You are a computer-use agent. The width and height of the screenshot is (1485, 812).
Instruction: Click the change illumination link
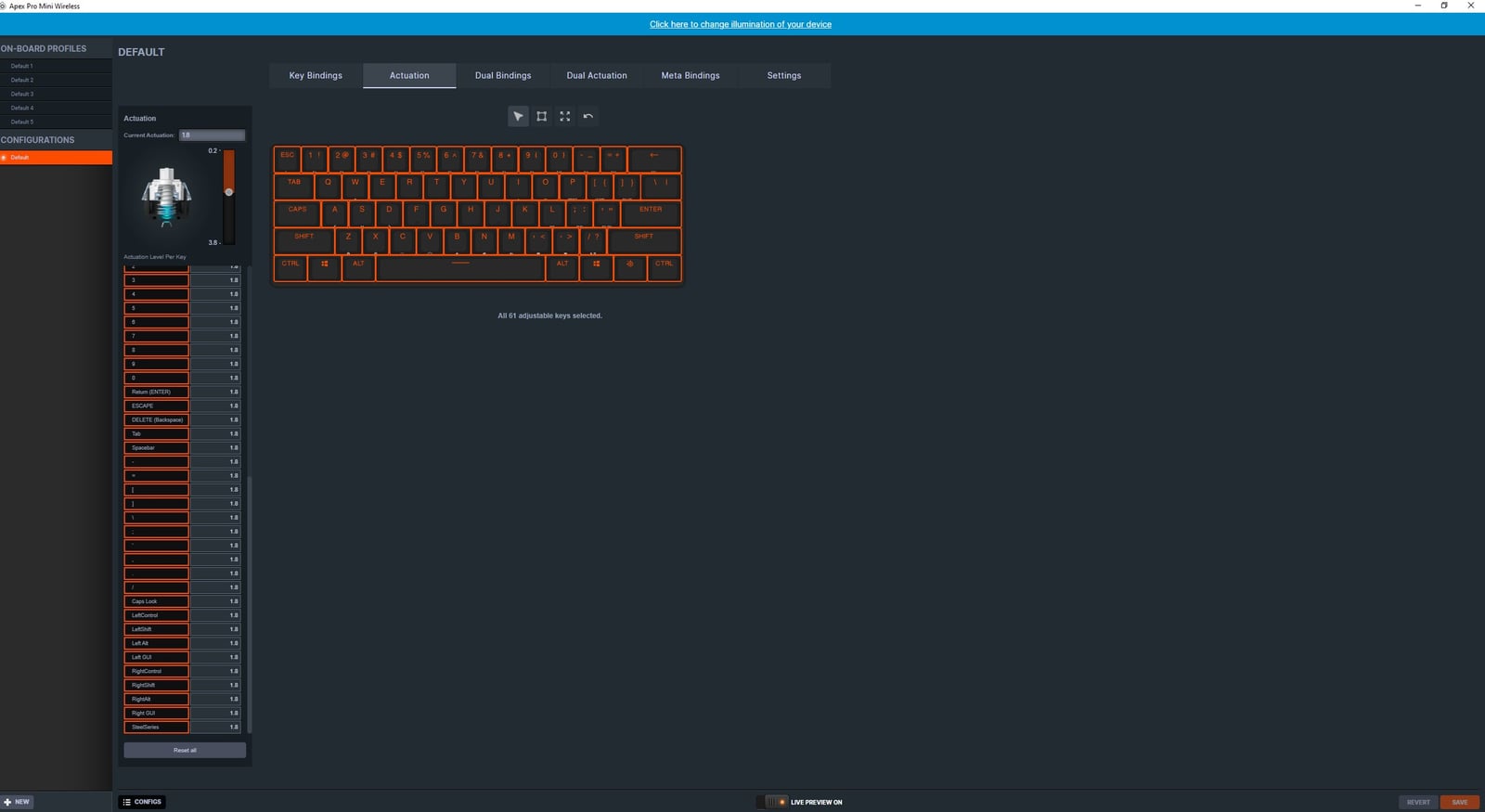pyautogui.click(x=740, y=24)
